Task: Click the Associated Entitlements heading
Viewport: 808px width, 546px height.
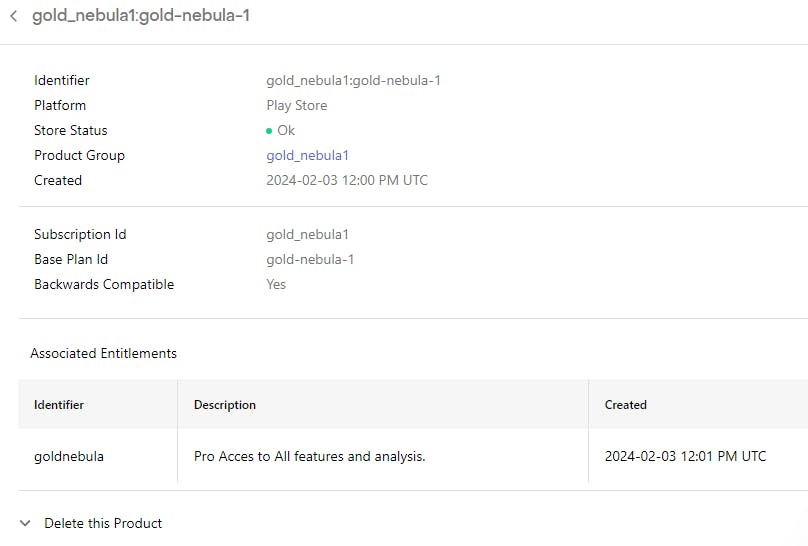Action: (103, 353)
